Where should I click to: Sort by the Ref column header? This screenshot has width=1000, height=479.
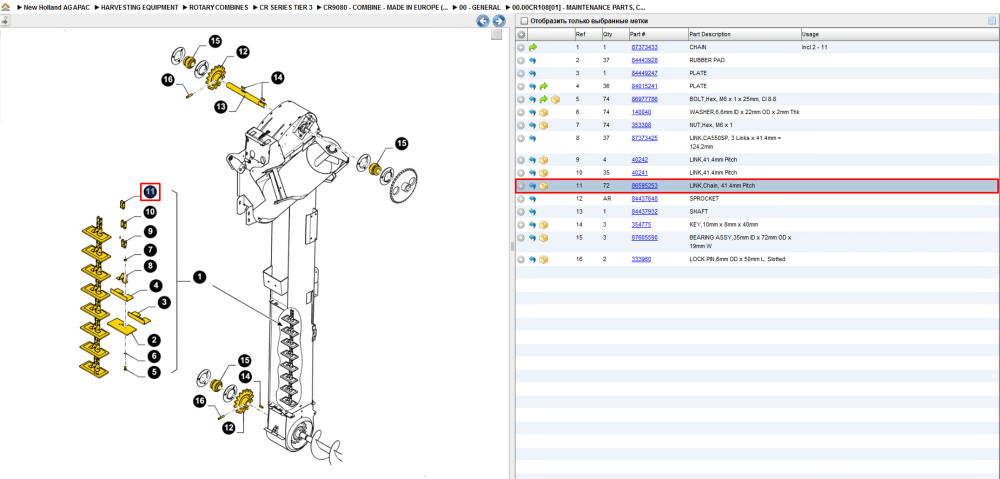tap(587, 34)
